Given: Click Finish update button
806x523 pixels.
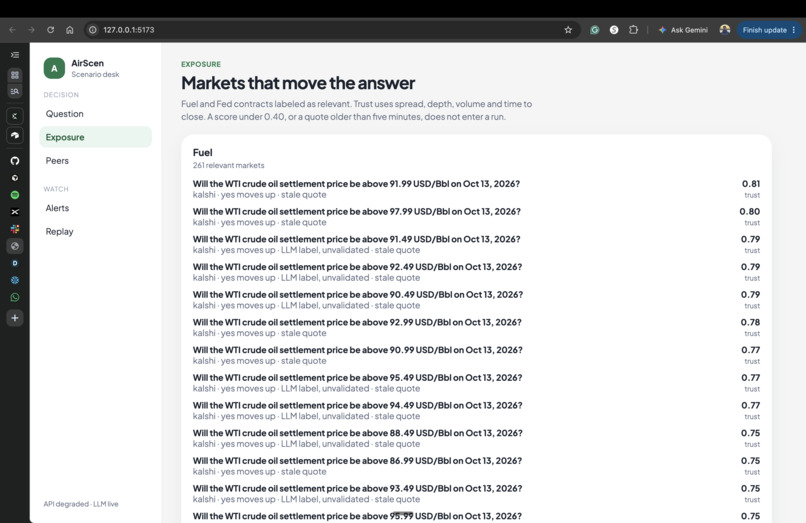Looking at the screenshot, I should coord(769,30).
